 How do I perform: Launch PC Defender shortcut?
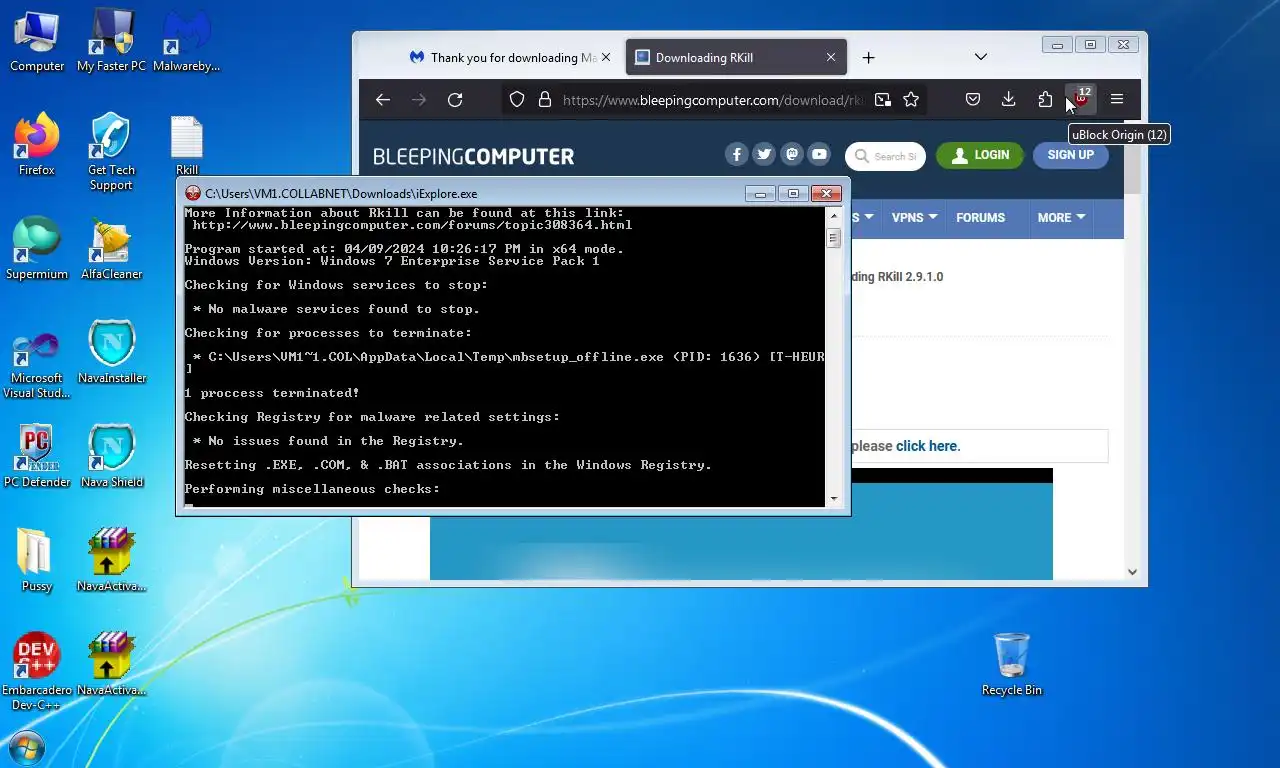pos(37,456)
